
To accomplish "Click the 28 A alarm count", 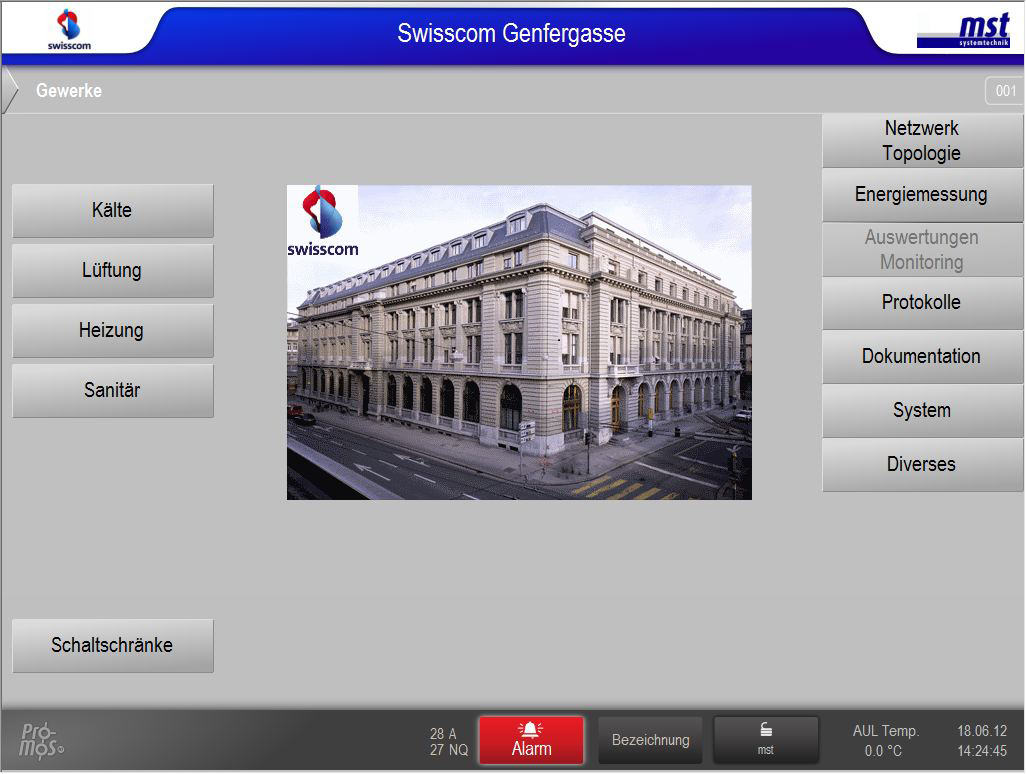I will click(x=444, y=733).
